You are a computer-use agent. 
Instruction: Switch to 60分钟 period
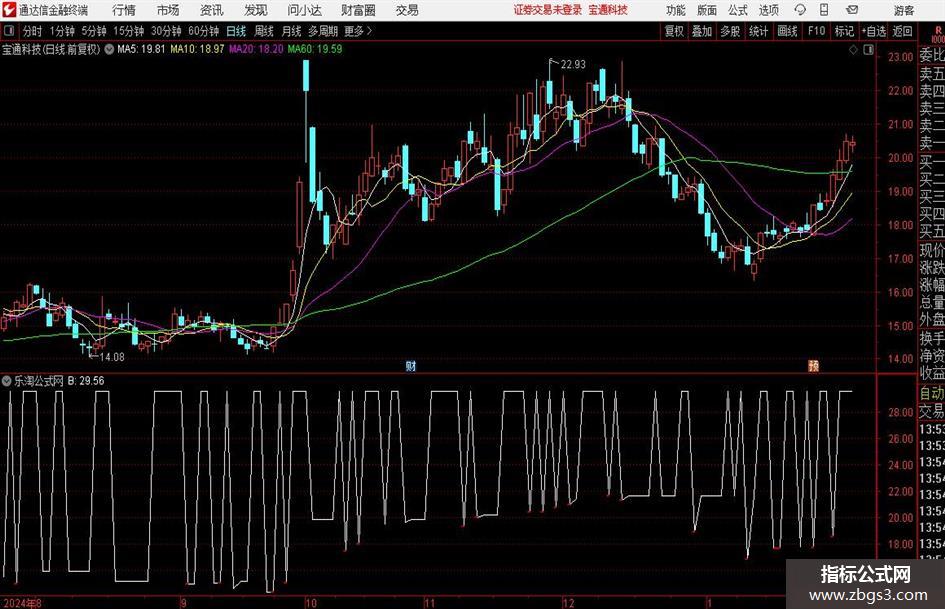click(204, 31)
